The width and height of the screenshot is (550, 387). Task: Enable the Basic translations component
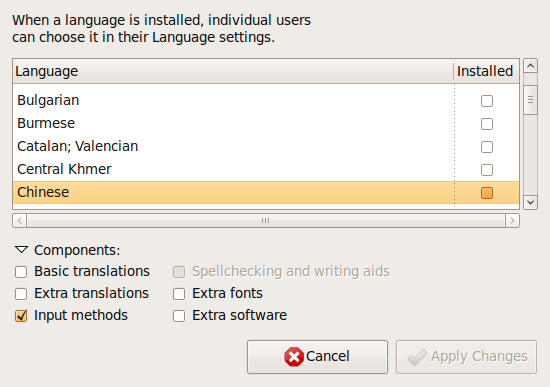pyautogui.click(x=21, y=272)
